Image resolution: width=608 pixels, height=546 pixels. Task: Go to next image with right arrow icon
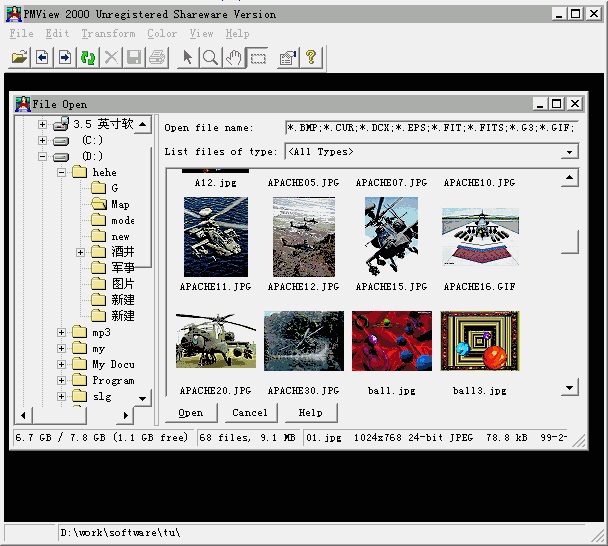click(x=65, y=58)
